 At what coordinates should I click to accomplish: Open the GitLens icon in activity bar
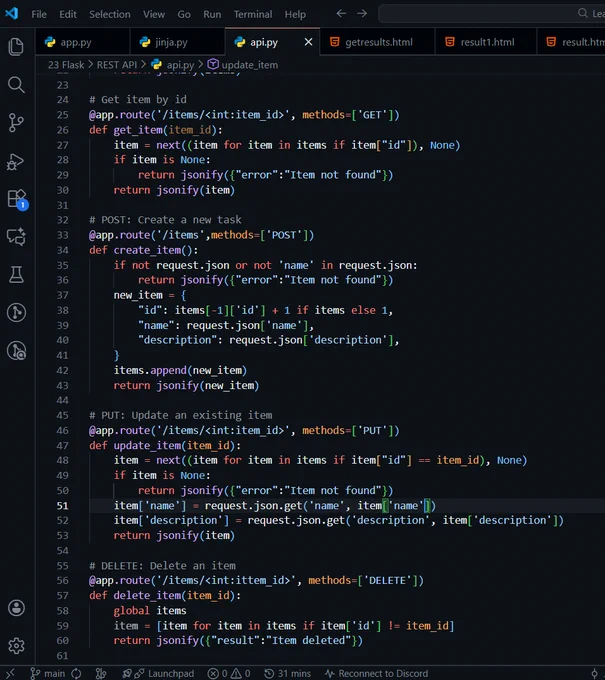[x=16, y=312]
